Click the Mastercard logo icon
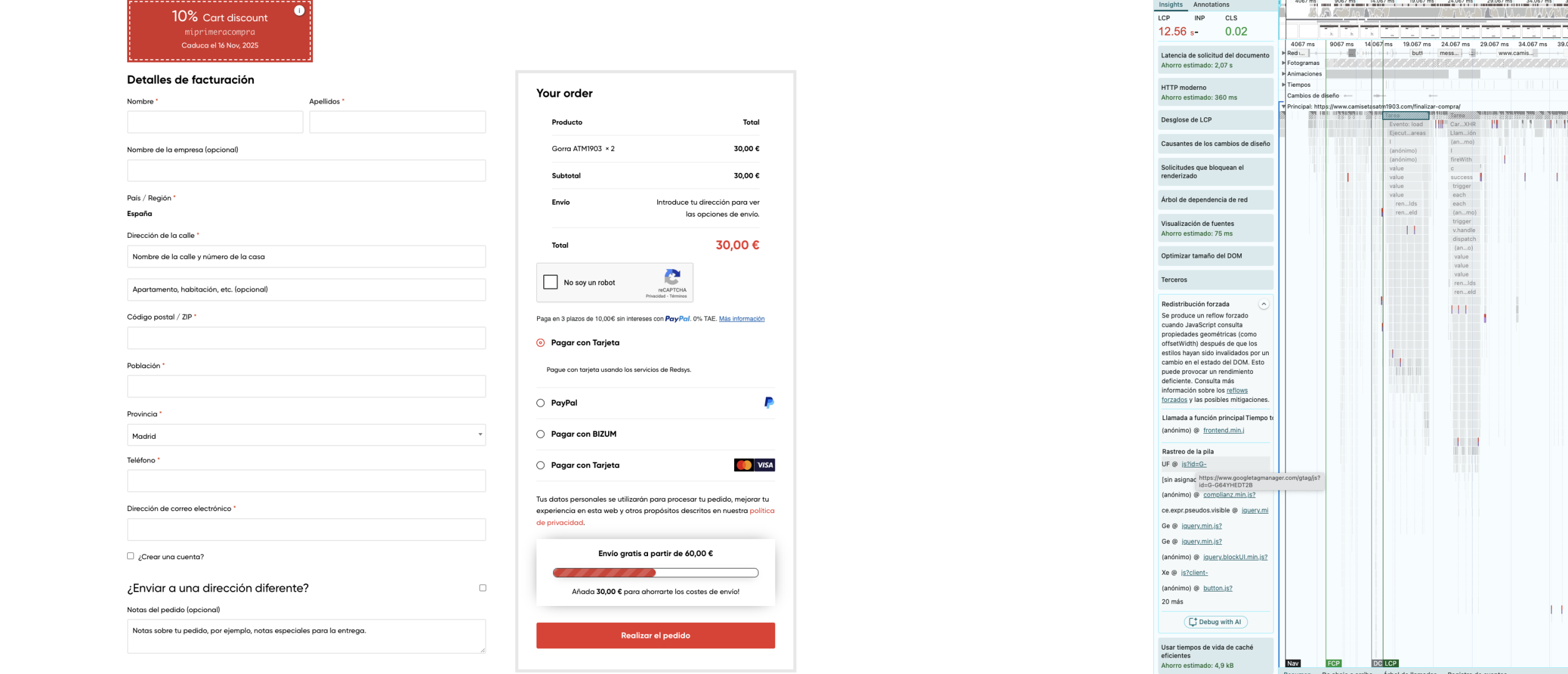Viewport: 1568px width, 674px height. [x=743, y=465]
